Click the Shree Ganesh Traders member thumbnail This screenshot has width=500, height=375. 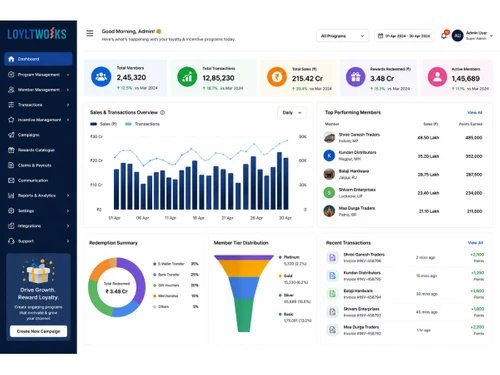[x=329, y=137]
